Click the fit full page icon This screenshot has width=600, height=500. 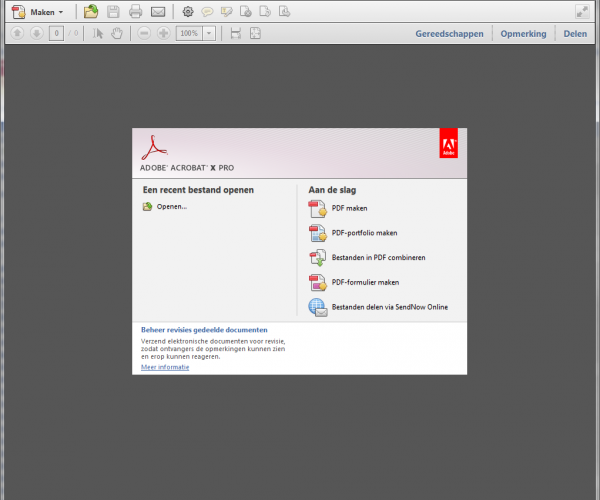(255, 34)
